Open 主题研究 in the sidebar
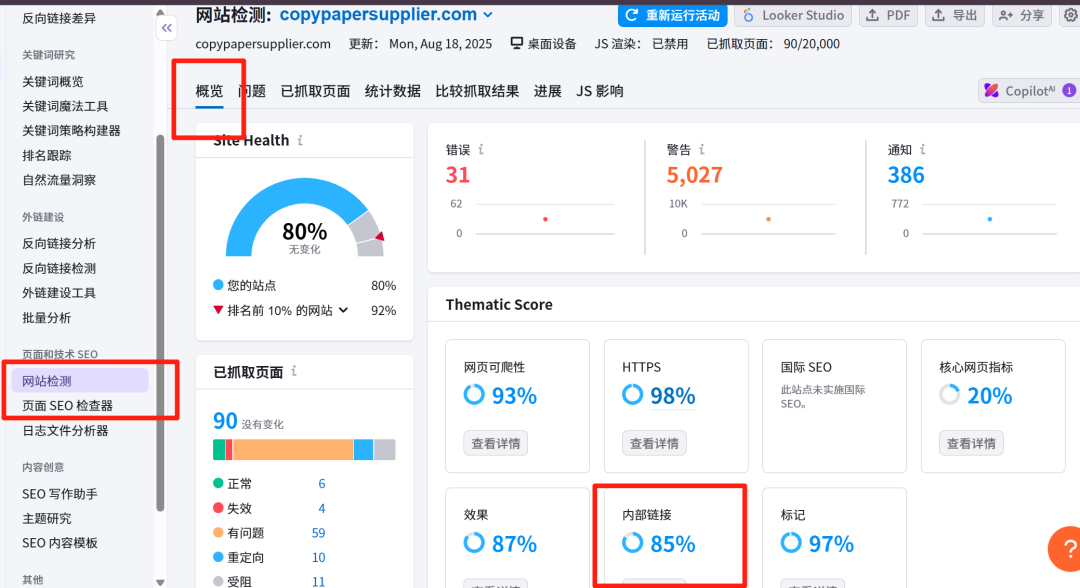The image size is (1080, 588). click(47, 518)
